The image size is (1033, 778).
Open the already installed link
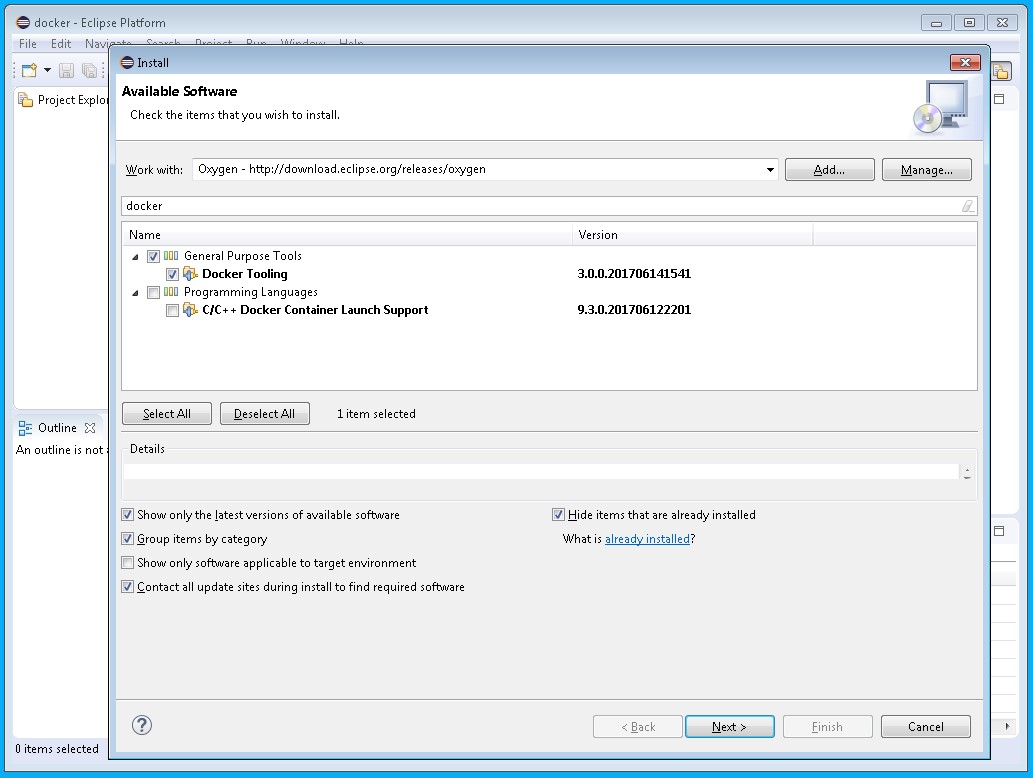point(647,539)
